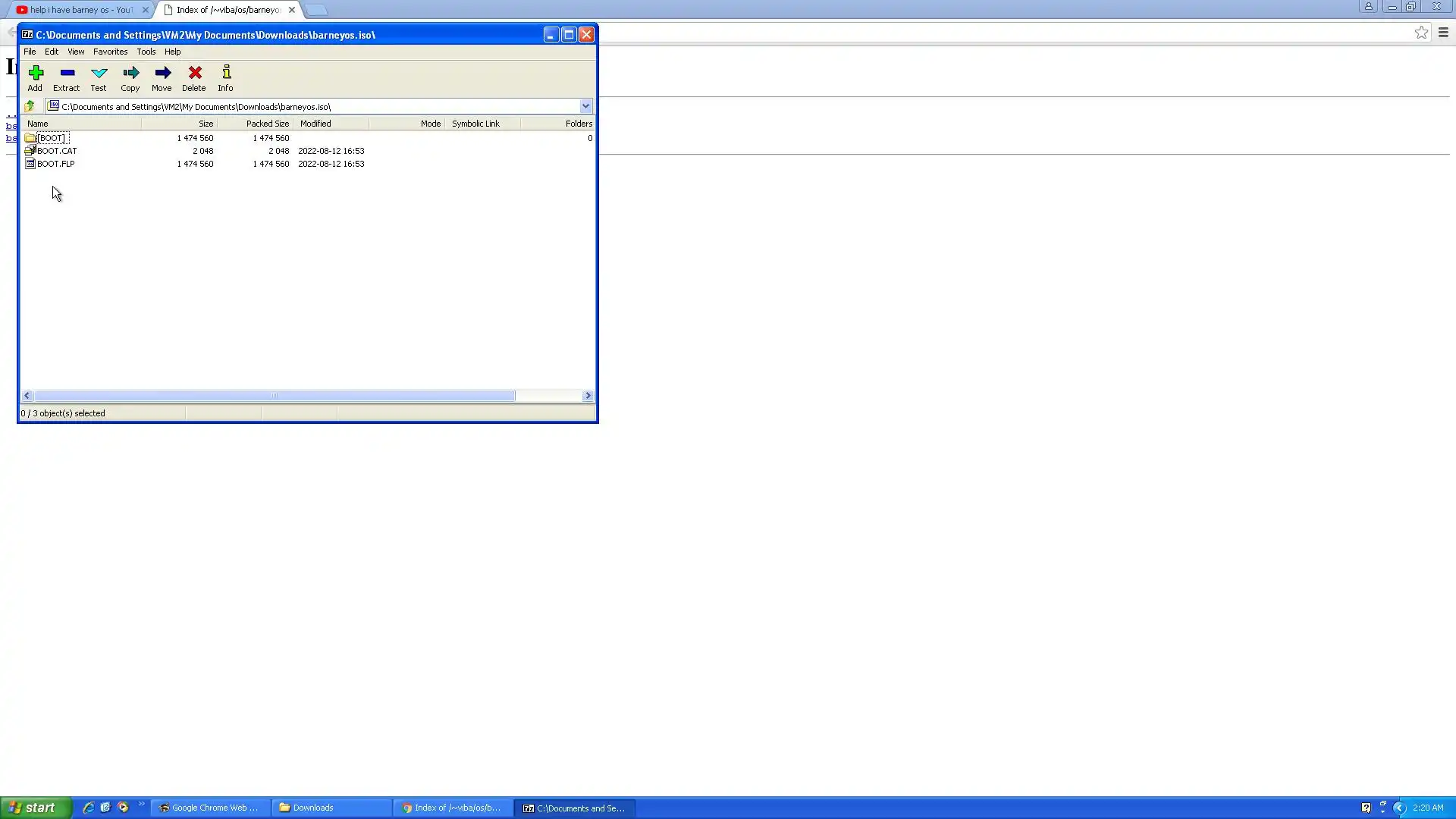Click the Add toolbar icon
Image resolution: width=1456 pixels, height=819 pixels.
point(36,77)
